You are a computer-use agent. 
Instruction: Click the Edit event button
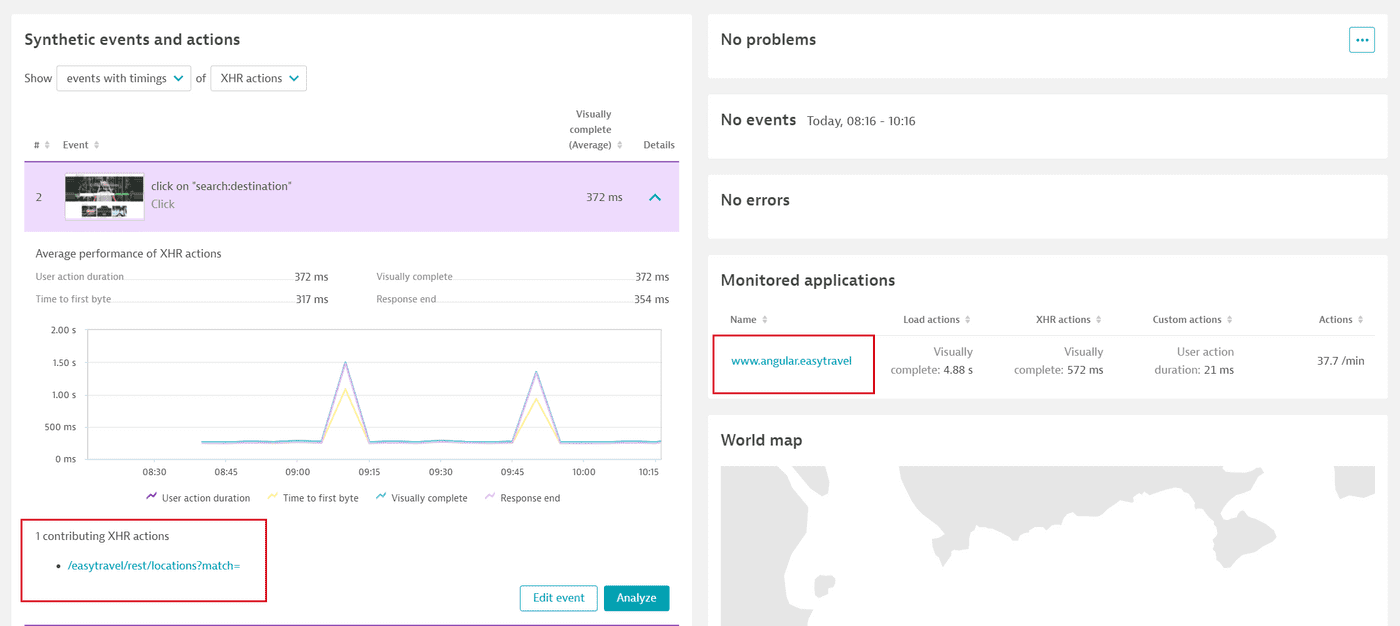(558, 597)
